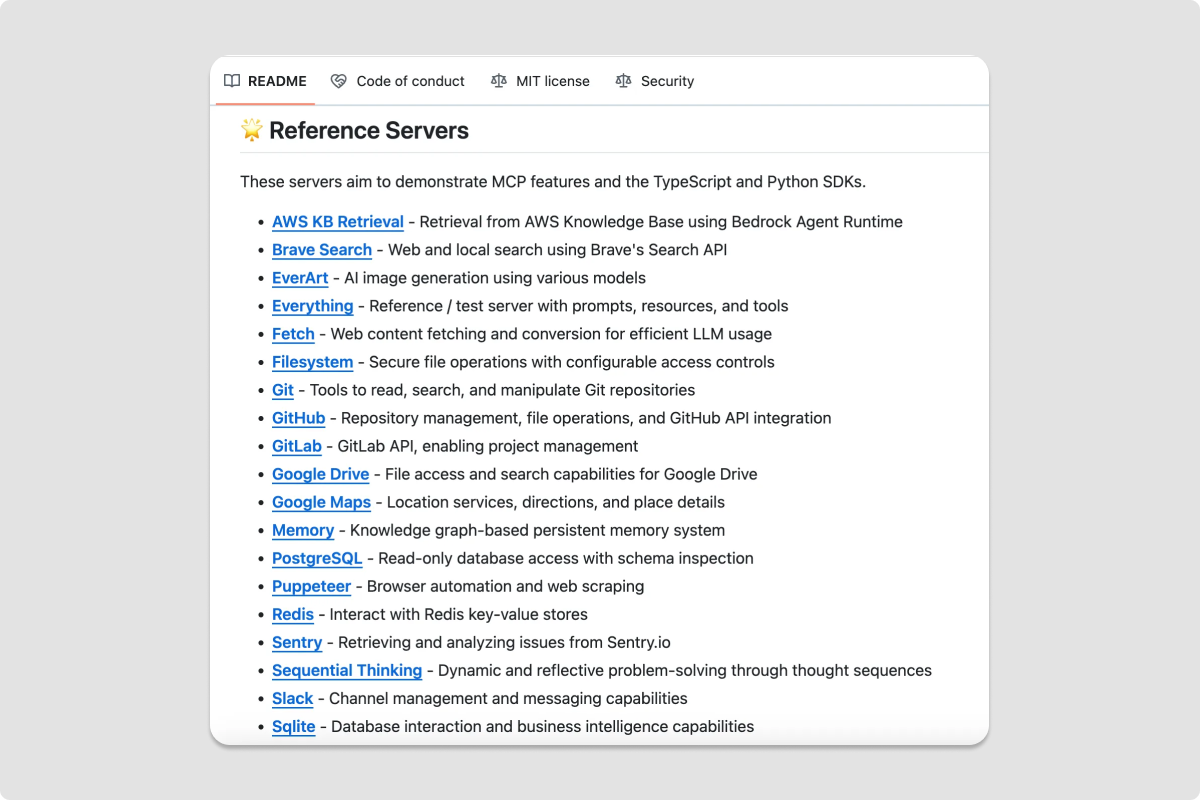Click description 'Interact with Redis key-value stores'
The image size is (1200, 800).
(459, 614)
